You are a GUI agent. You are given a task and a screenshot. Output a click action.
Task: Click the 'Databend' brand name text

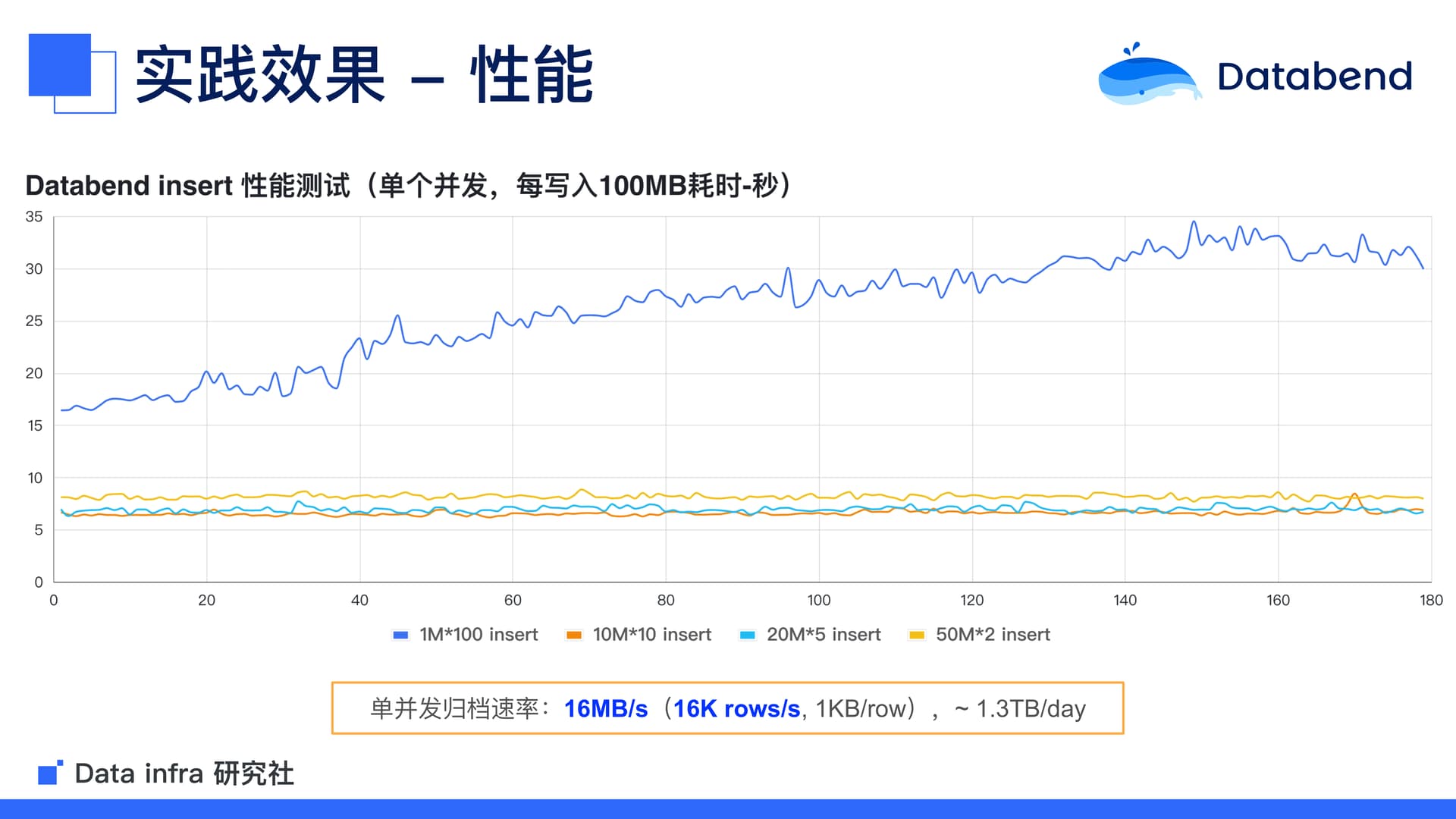click(1315, 76)
